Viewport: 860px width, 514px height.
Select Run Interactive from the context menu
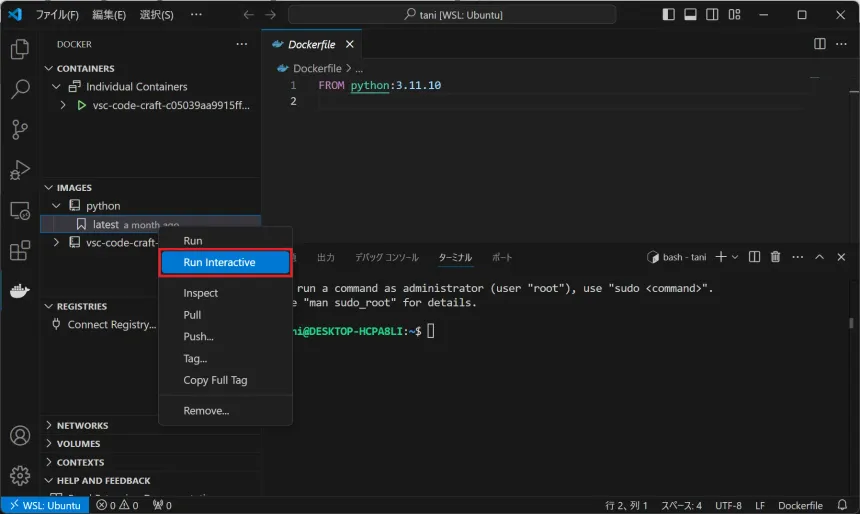219,263
